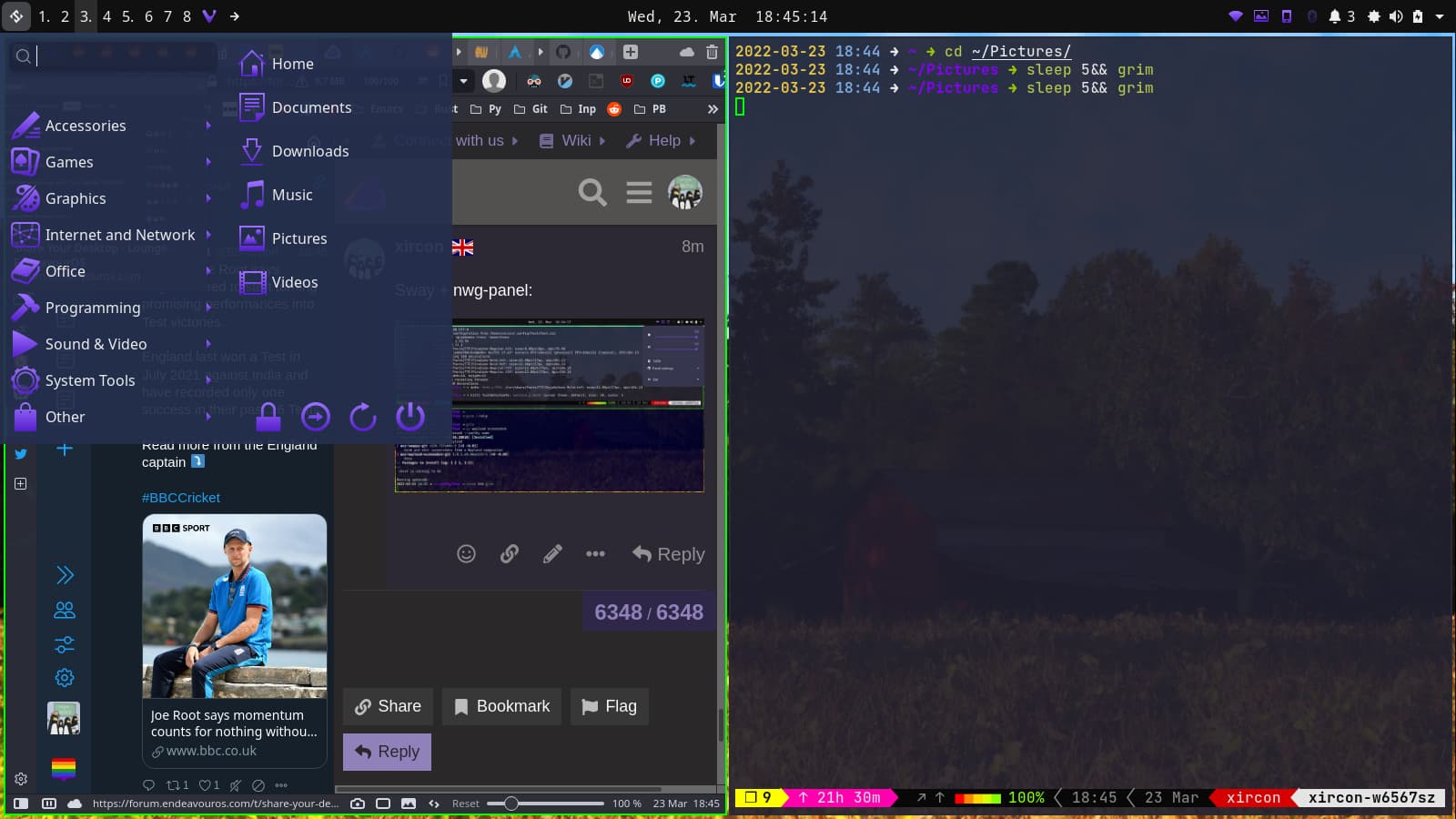This screenshot has height=819, width=1456.
Task: Click the Home folder icon
Action: coord(252,64)
